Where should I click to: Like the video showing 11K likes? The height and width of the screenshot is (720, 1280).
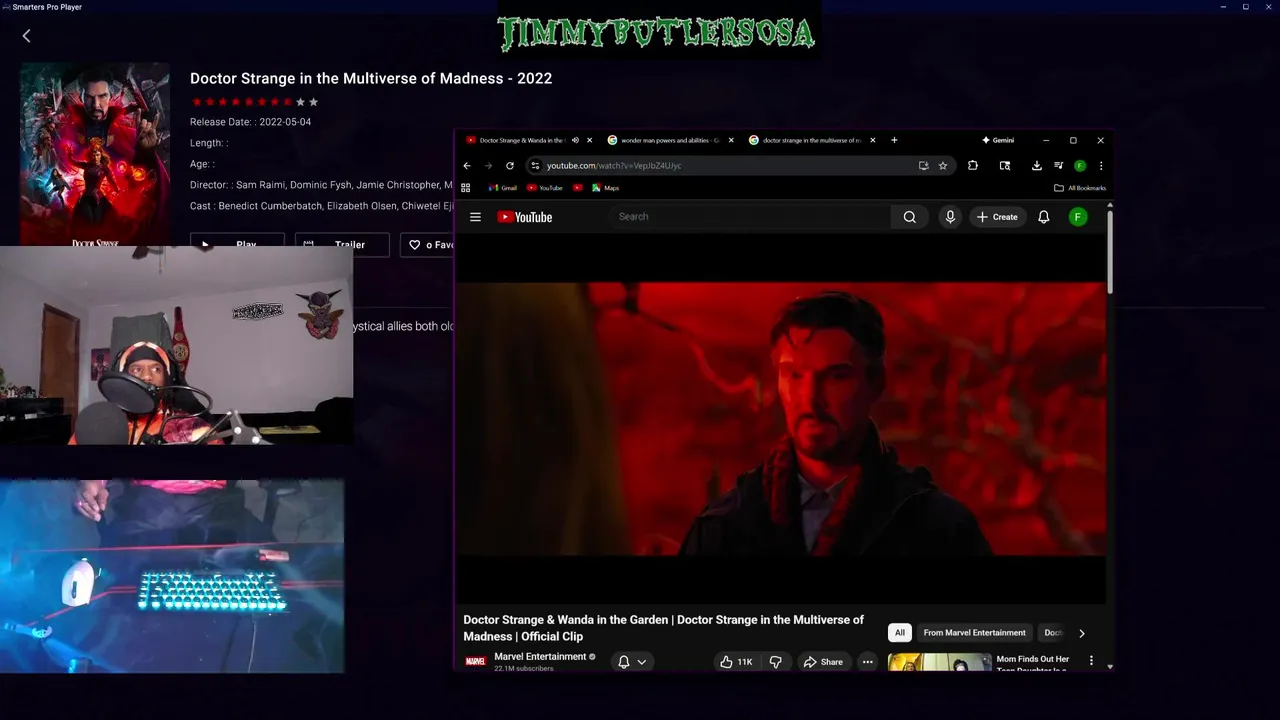[x=736, y=662]
